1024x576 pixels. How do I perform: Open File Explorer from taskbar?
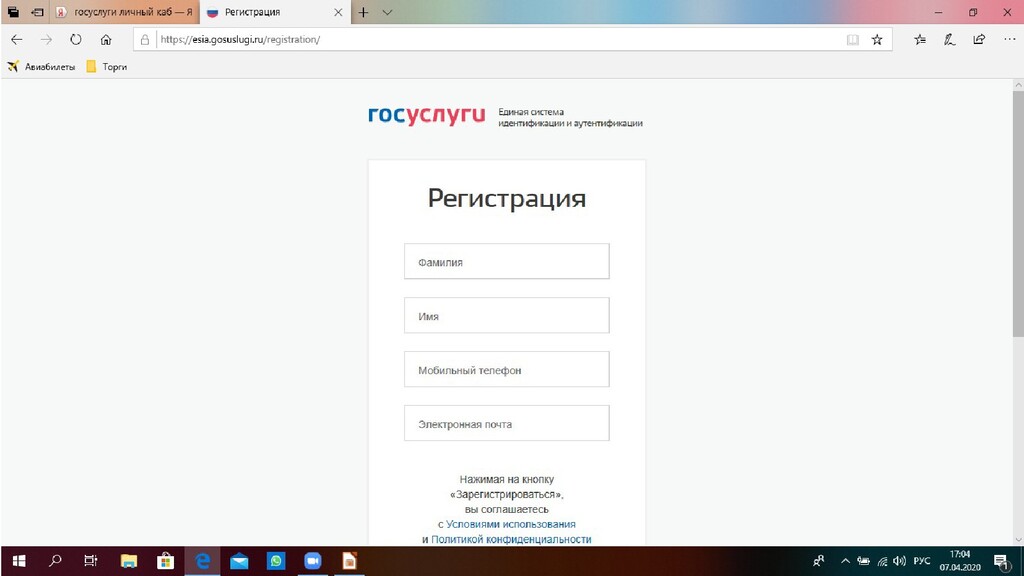pyautogui.click(x=129, y=561)
